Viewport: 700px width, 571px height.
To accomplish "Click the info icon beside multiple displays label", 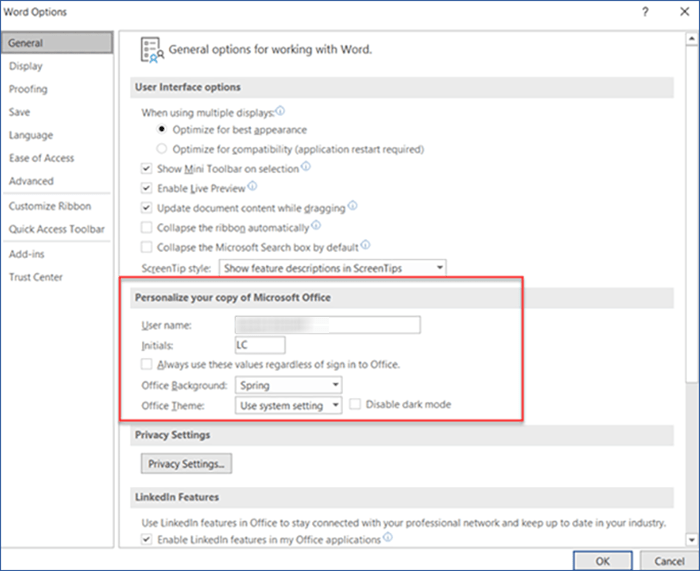I will point(280,110).
